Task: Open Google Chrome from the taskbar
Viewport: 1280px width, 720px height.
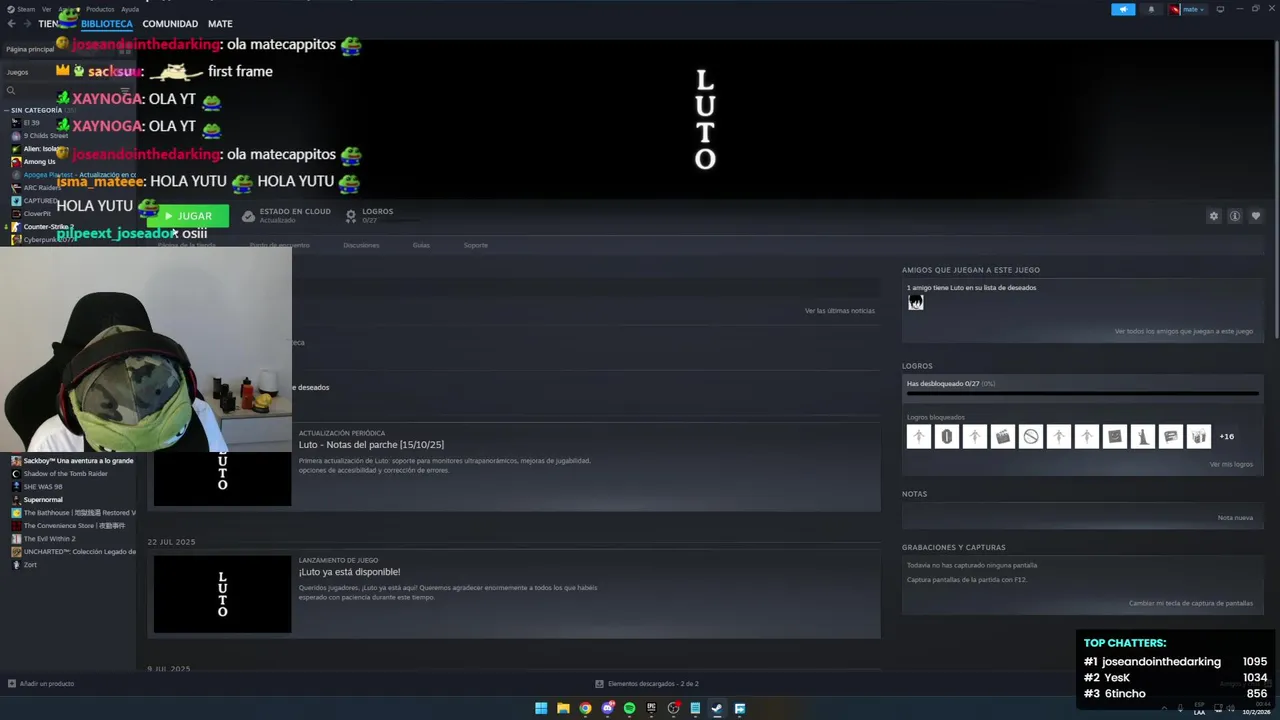Action: 585,708
